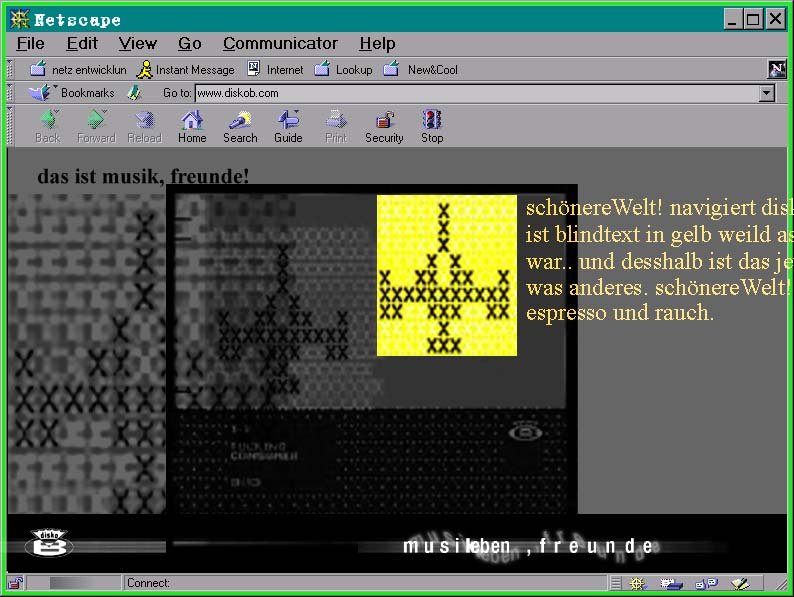
Task: Open the Search icon in the toolbar
Action: [x=240, y=125]
